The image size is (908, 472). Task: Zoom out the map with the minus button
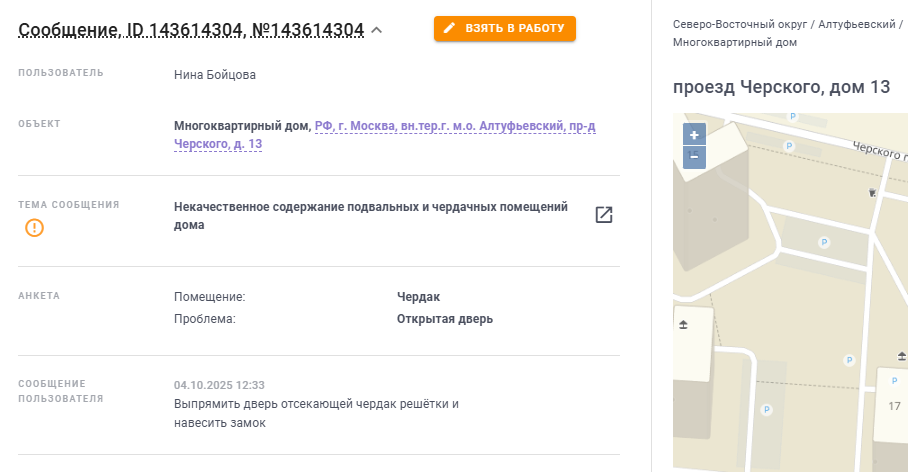coord(694,156)
